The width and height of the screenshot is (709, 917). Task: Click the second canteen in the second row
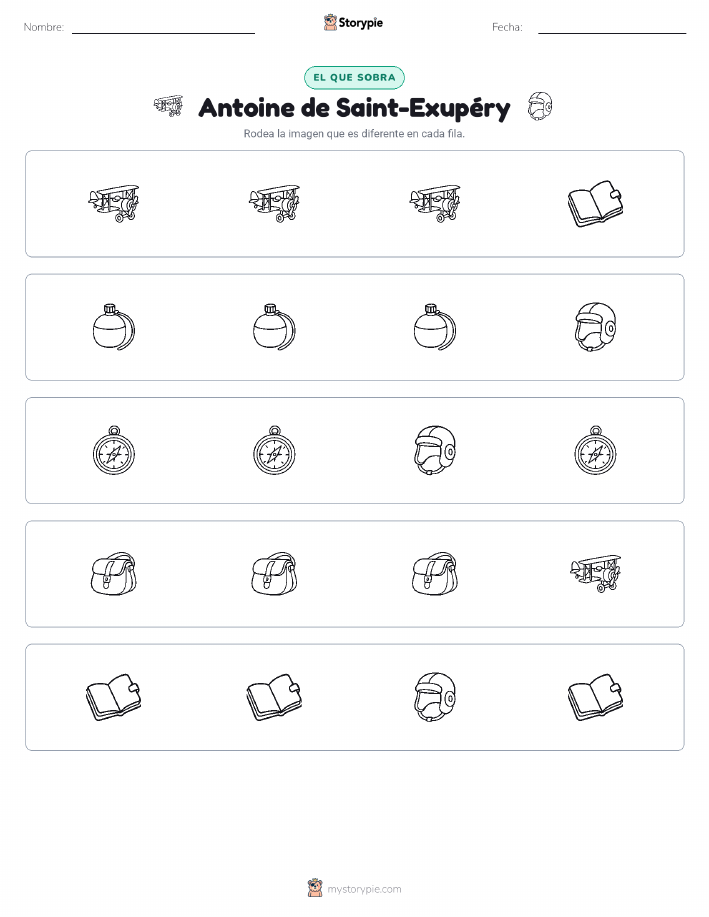[274, 327]
